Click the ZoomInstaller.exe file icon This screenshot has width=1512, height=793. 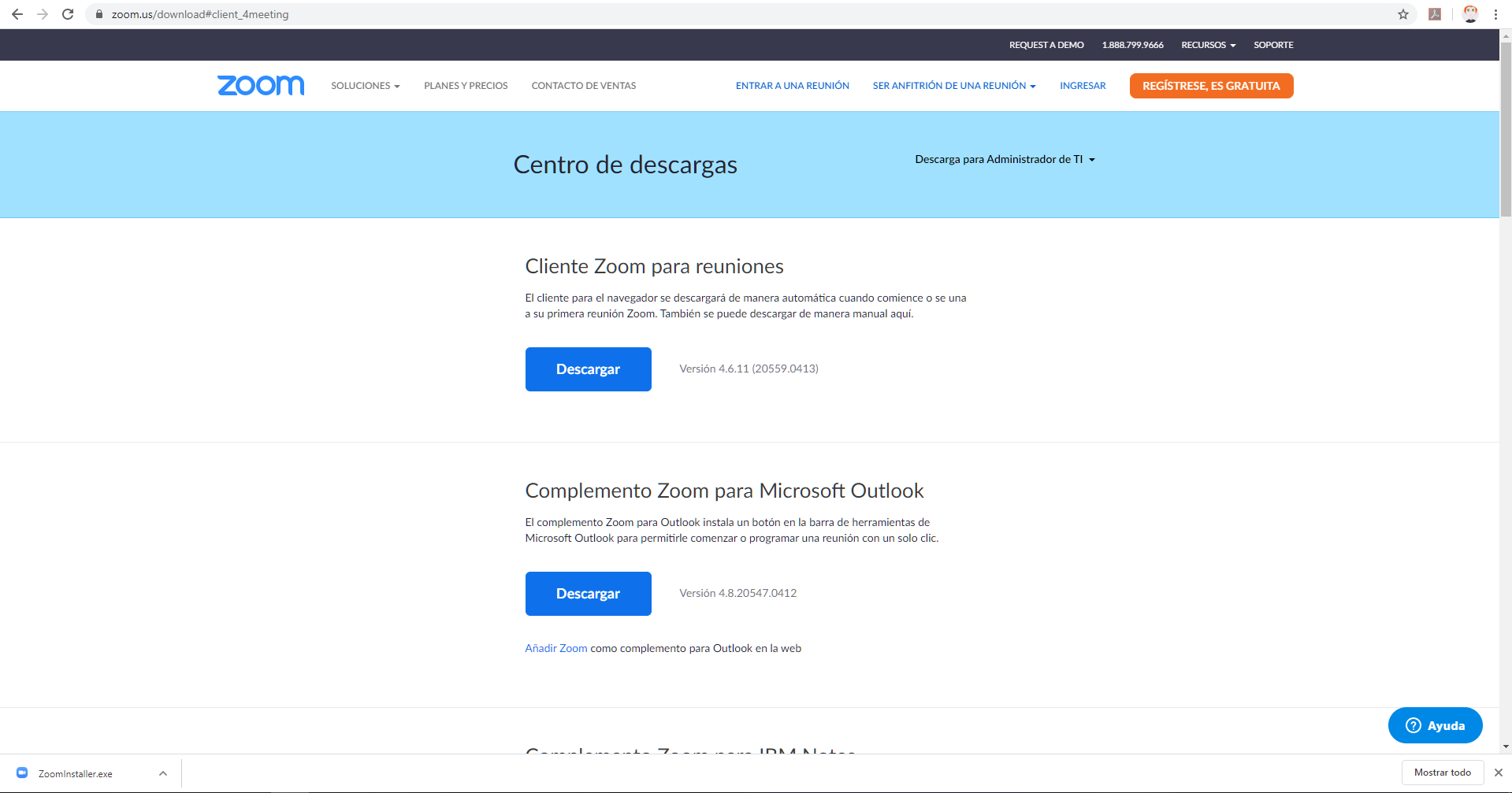[22, 773]
